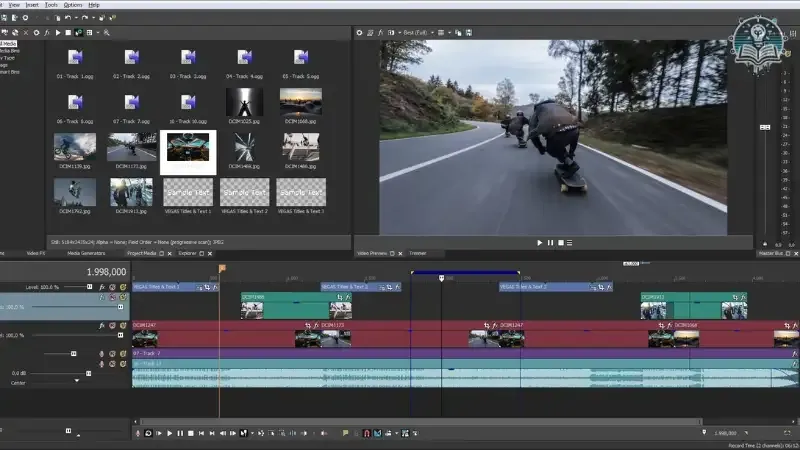
Task: Switch to the Explorer tab
Action: 187,253
